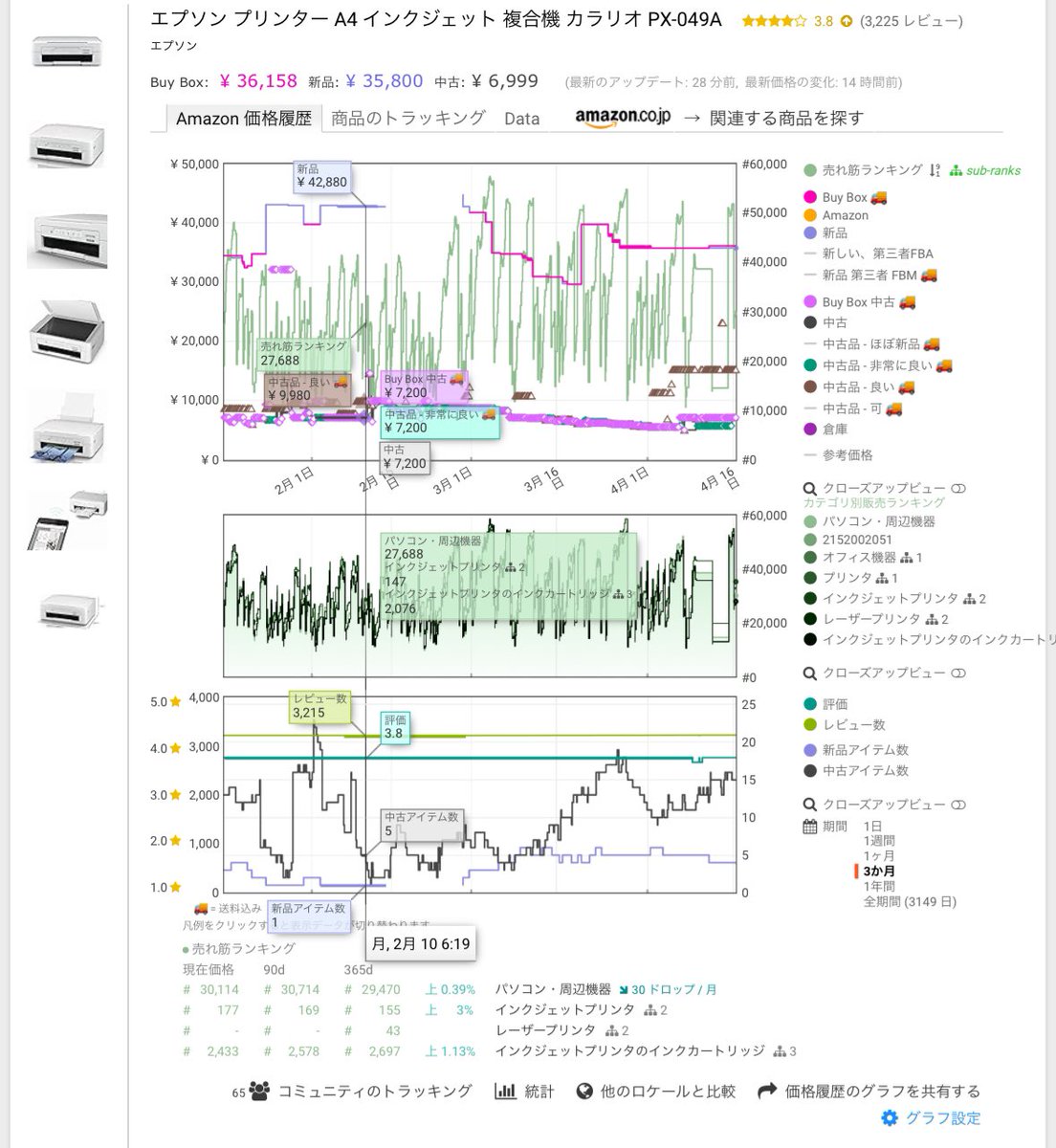This screenshot has width=1056, height=1148.
Task: Select thumbnail with open scanner lid
Action: click(x=67, y=329)
